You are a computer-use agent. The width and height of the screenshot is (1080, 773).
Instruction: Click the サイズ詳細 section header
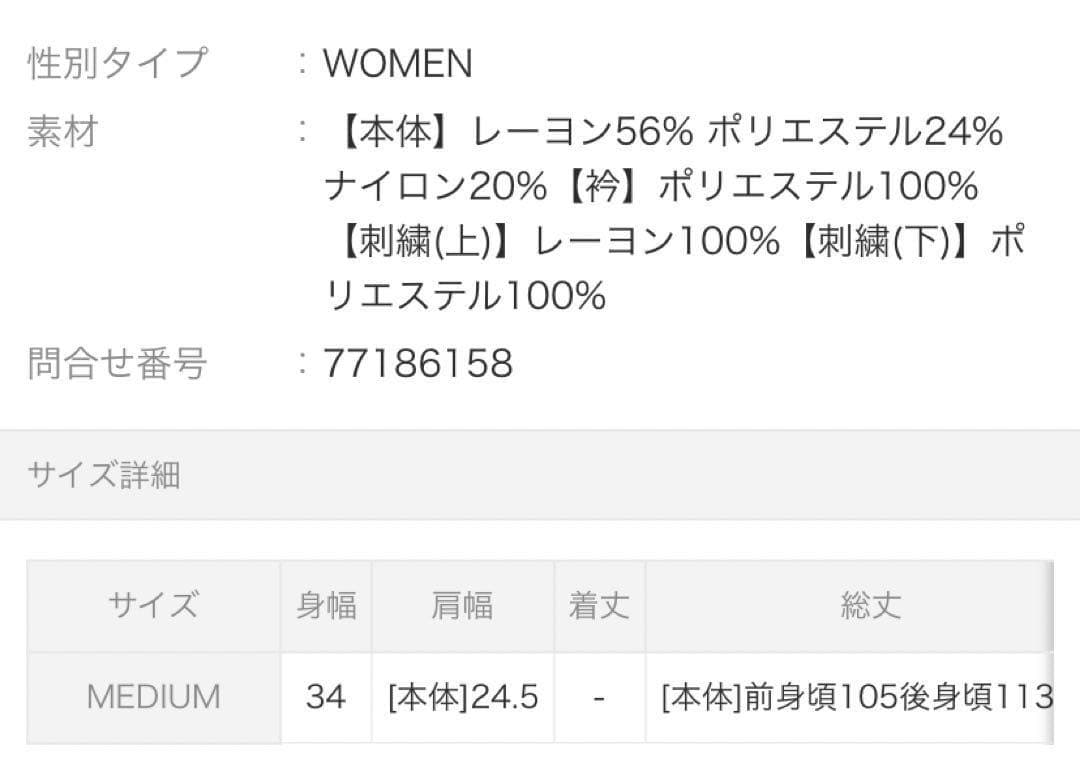(104, 475)
